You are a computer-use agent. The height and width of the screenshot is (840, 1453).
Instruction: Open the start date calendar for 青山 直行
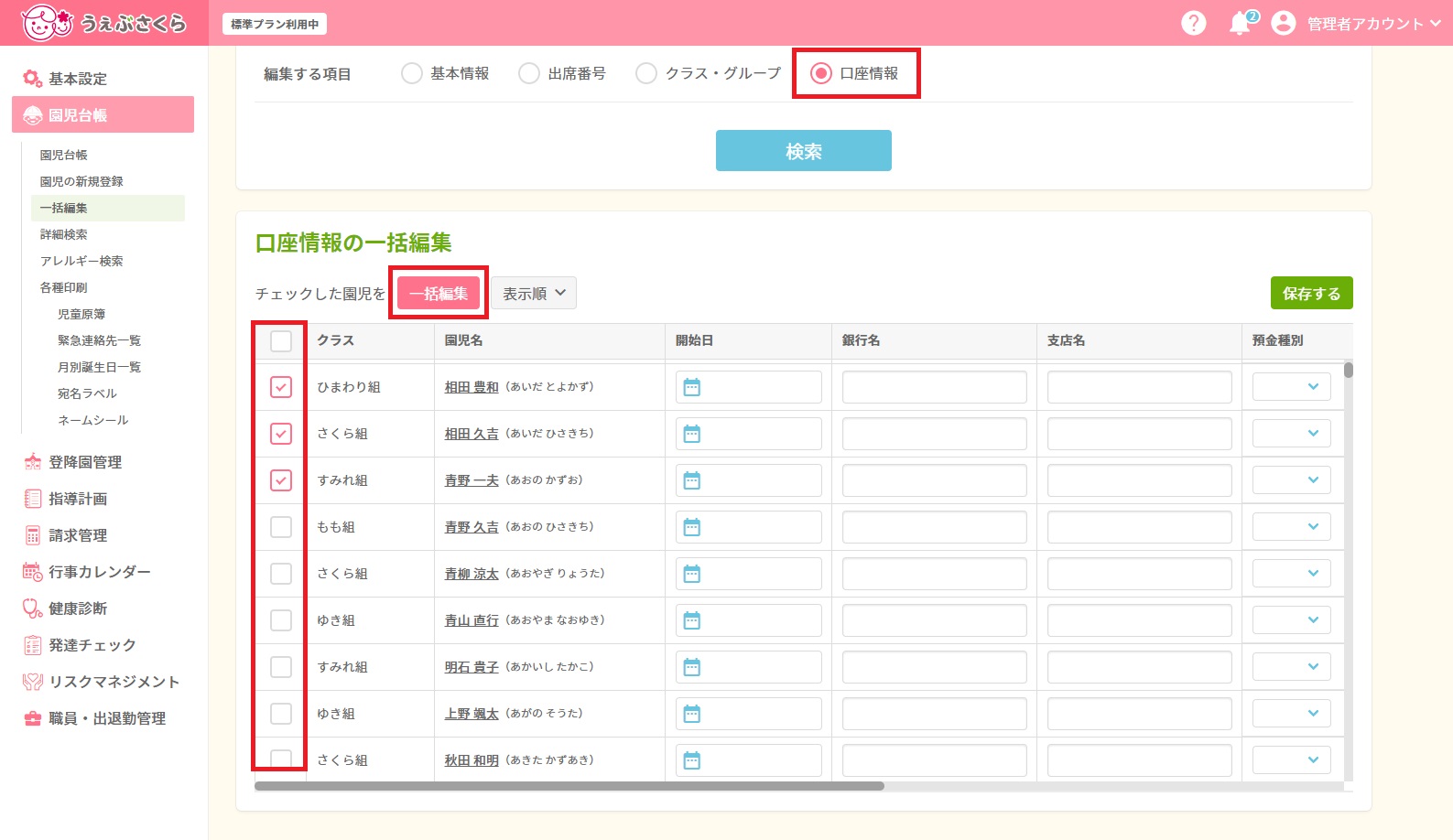click(692, 620)
